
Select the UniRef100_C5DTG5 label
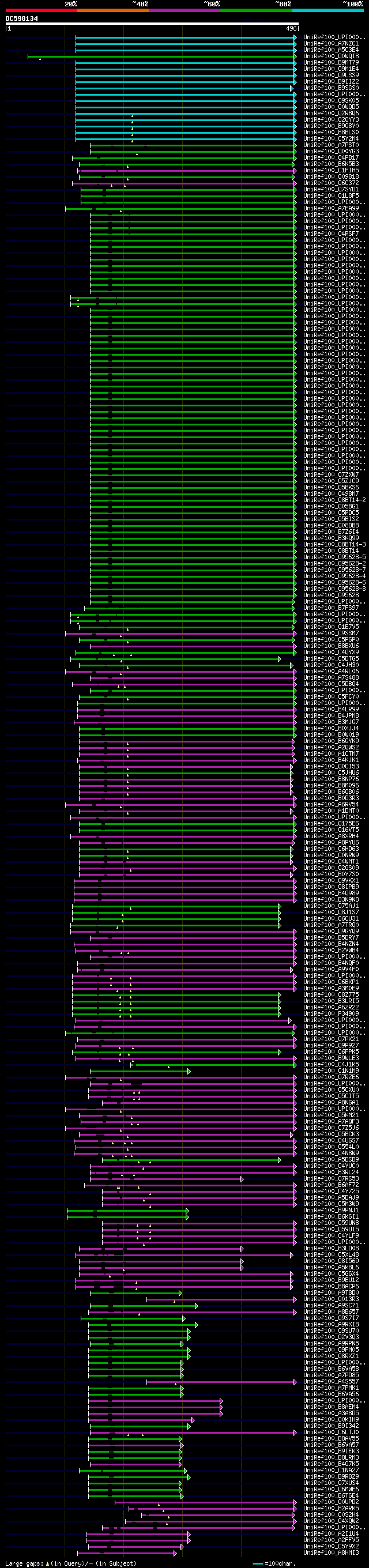pyautogui.click(x=332, y=658)
